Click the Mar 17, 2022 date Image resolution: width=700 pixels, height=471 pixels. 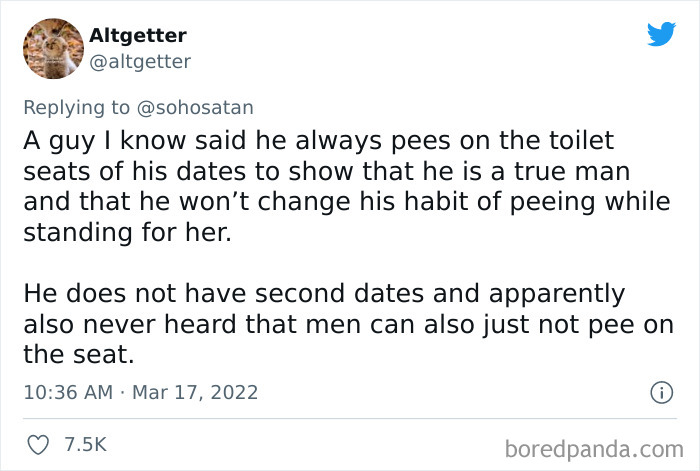[197, 392]
